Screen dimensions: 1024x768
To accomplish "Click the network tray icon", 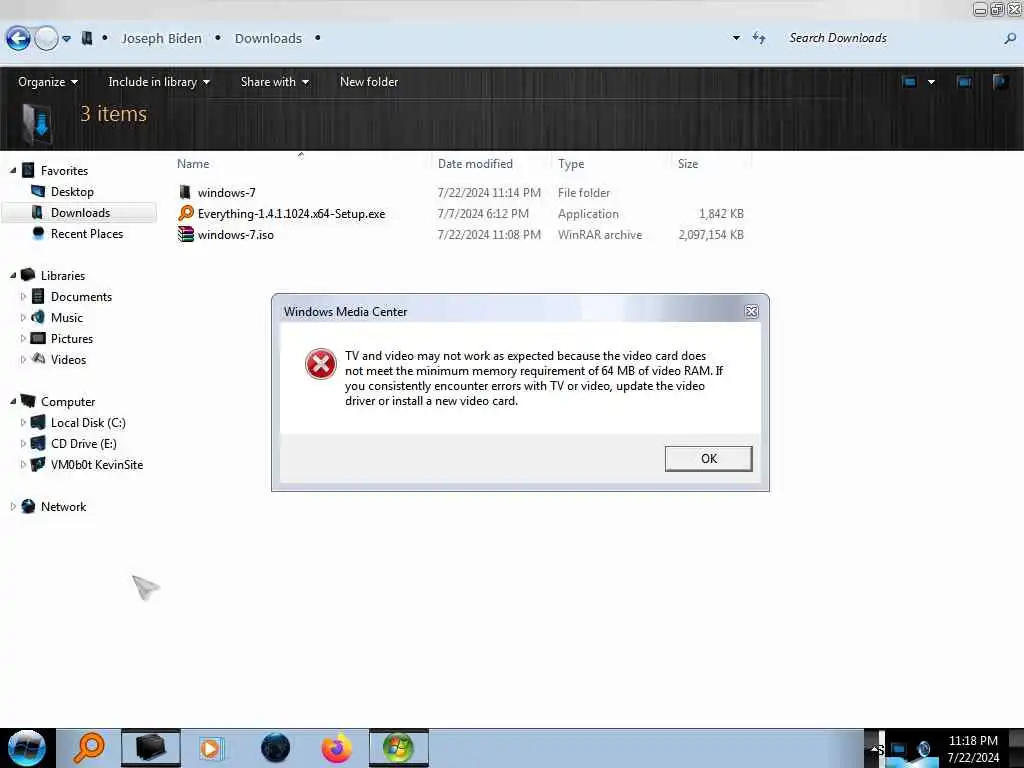I will 899,750.
